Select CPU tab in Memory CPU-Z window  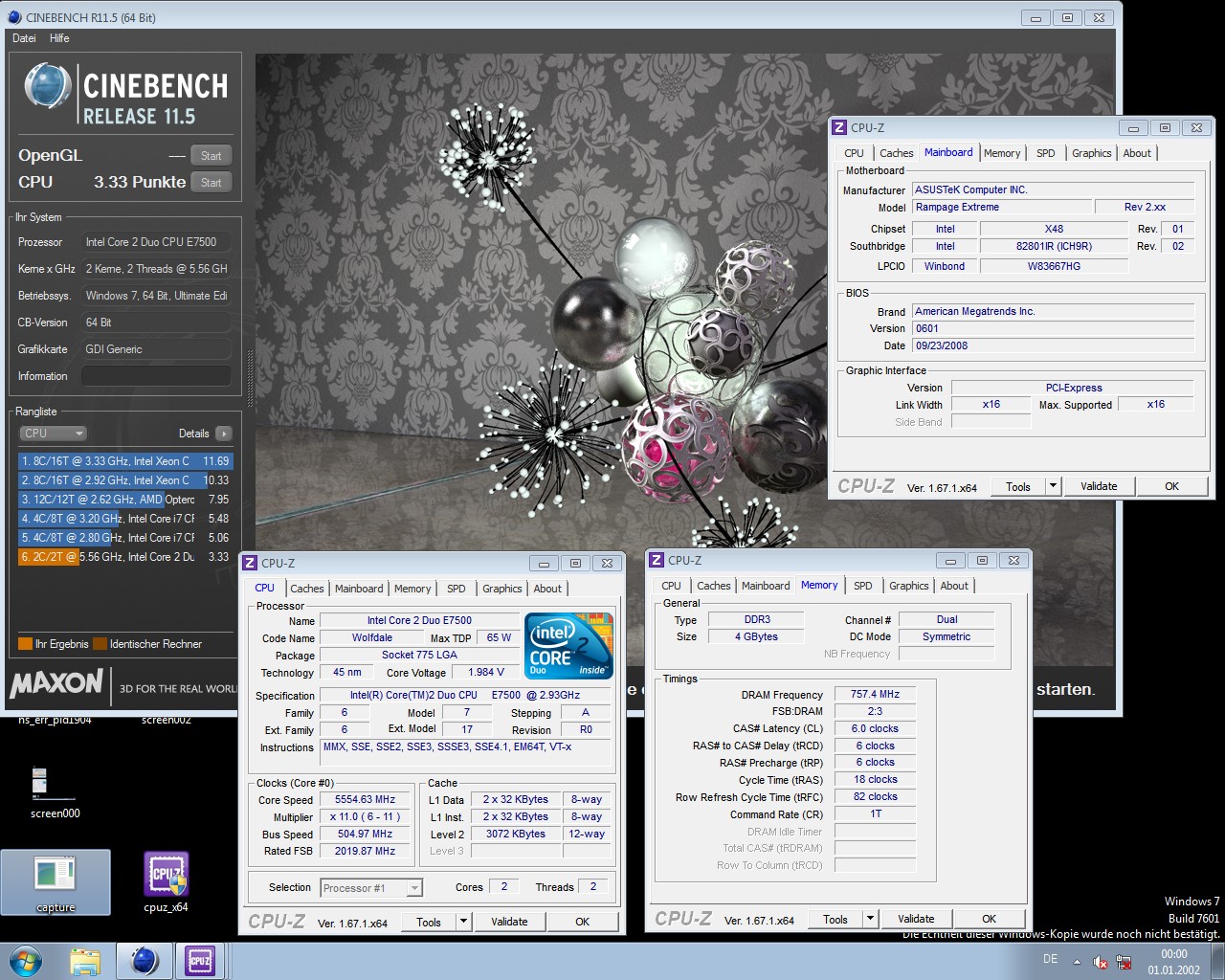672,586
